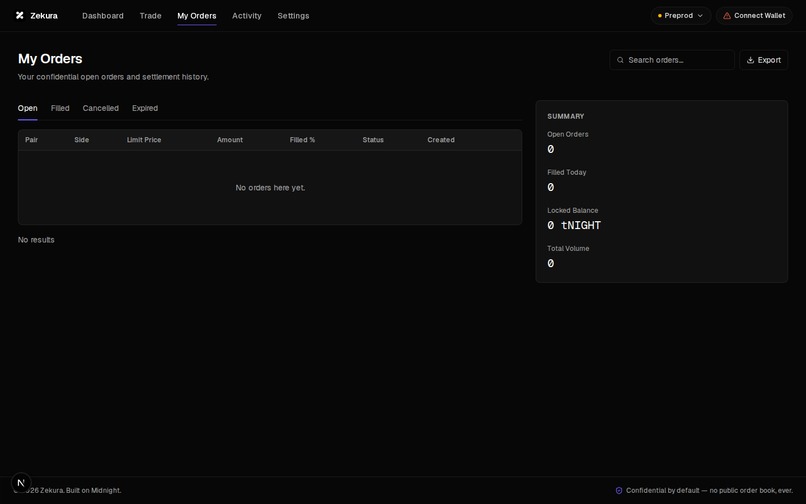This screenshot has width=806, height=504.
Task: Expand the Preprod chevron arrow
Action: point(700,16)
